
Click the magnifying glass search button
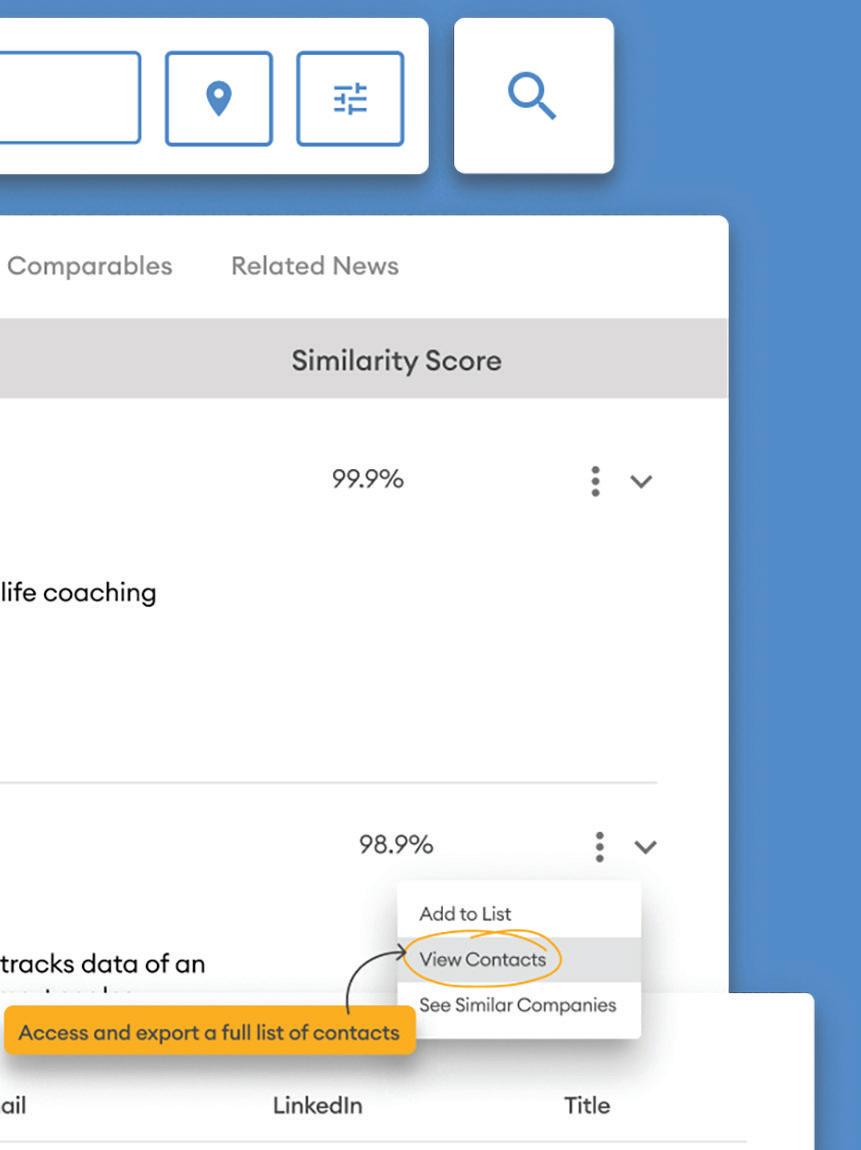point(532,97)
